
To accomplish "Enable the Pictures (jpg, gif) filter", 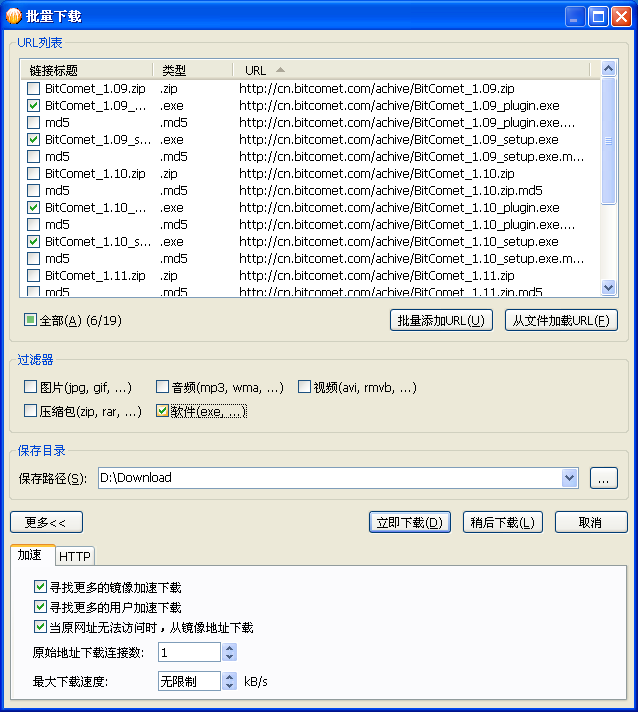I will coord(30,387).
